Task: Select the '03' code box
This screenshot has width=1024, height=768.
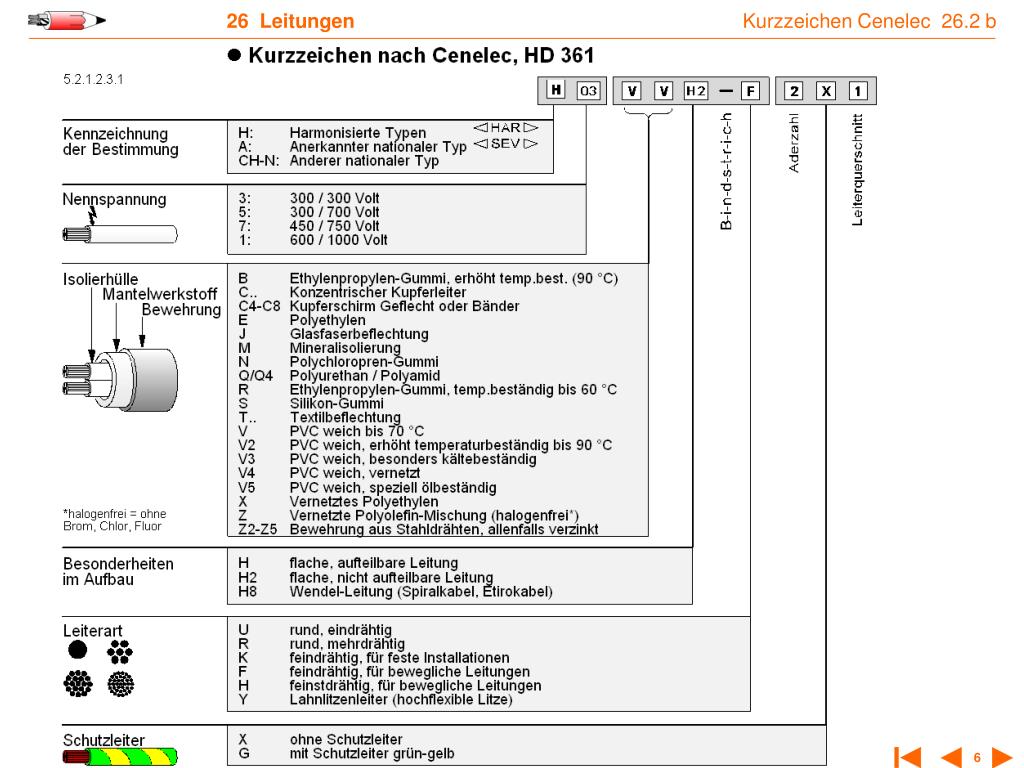Action: click(x=588, y=91)
